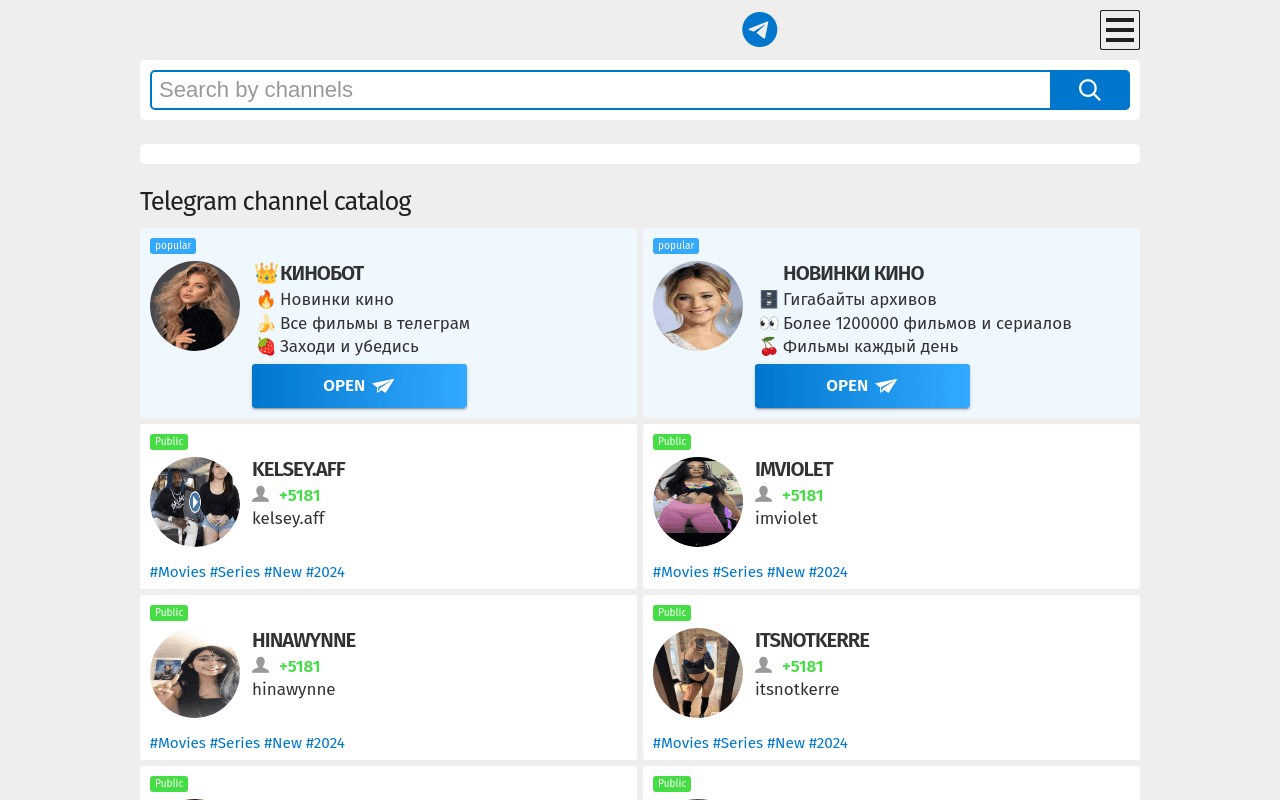1280x800 pixels.
Task: Click the 'itsnotkerre' username text
Action: pyautogui.click(x=797, y=689)
